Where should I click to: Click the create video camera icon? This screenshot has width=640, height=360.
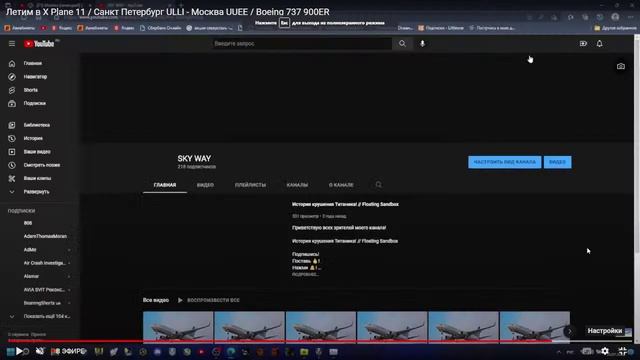pos(583,44)
